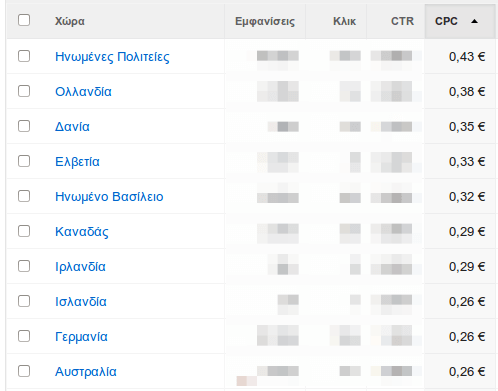Image resolution: width=498 pixels, height=391 pixels.
Task: Tick the select-all checkbox in header
Action: [x=24, y=20]
